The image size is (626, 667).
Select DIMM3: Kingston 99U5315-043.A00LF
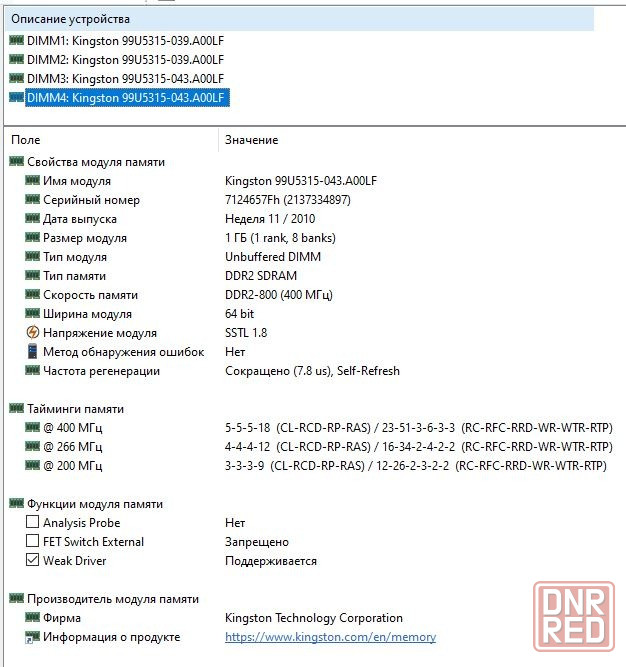(x=125, y=79)
